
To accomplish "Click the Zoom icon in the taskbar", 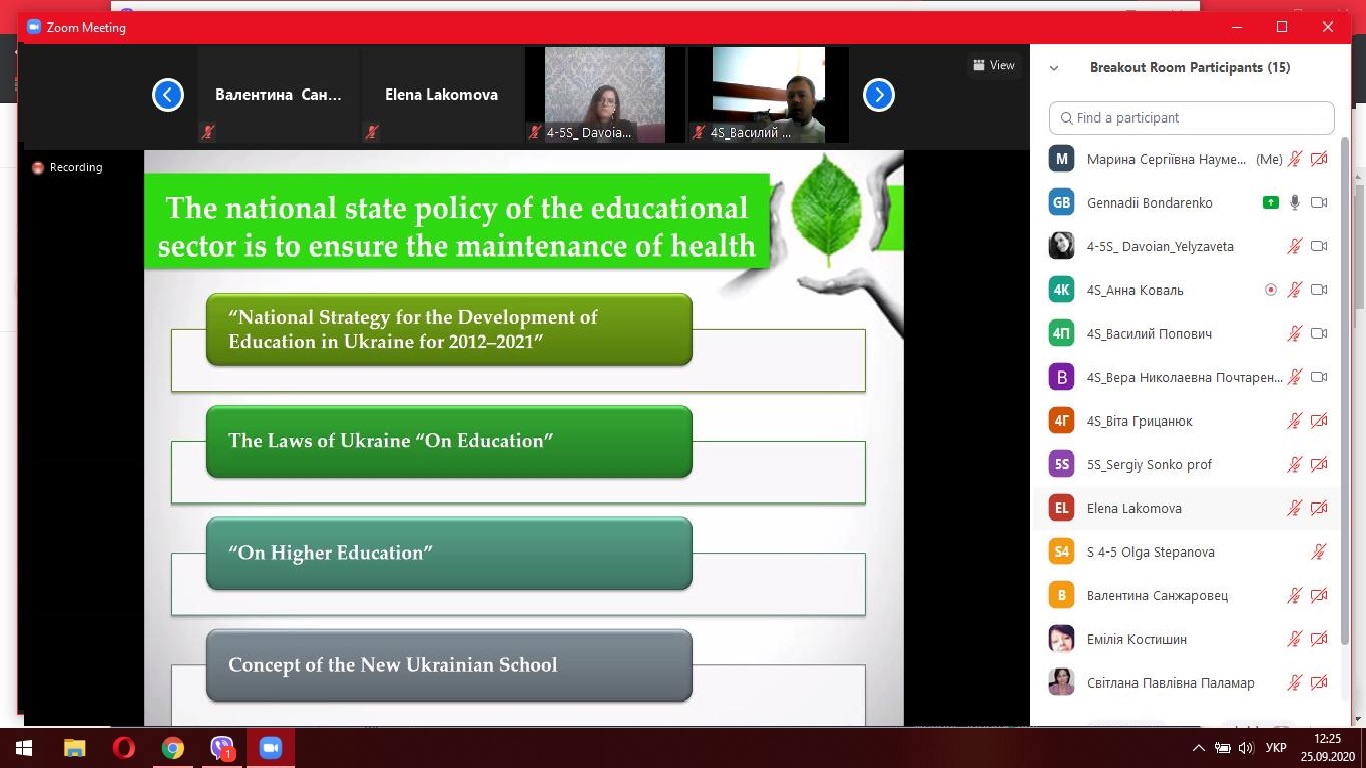I will [270, 748].
